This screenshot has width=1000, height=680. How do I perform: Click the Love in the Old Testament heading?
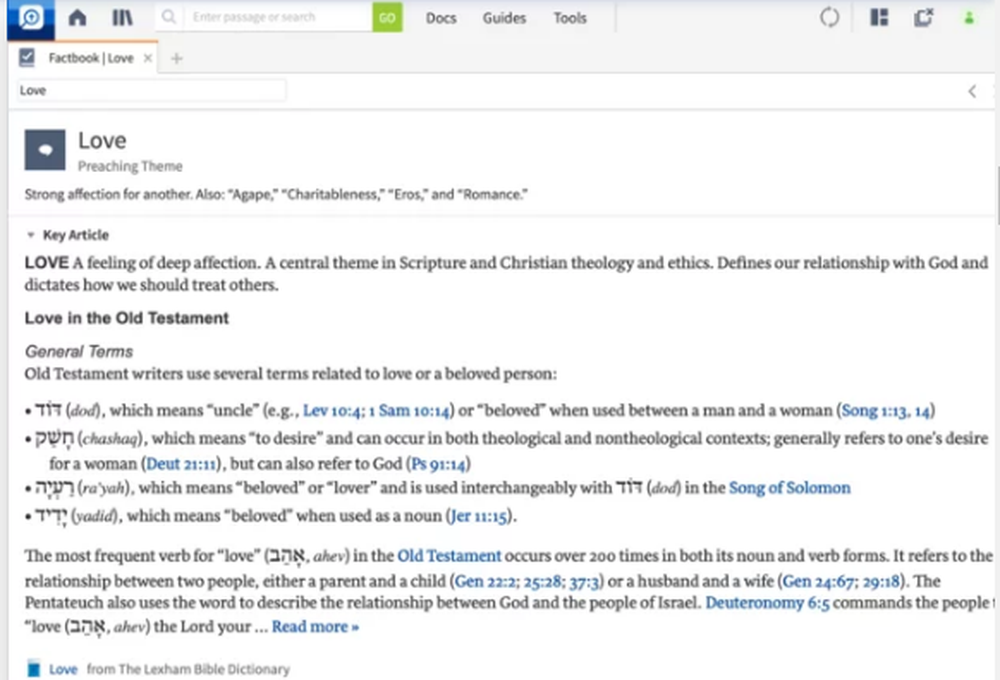point(126,318)
